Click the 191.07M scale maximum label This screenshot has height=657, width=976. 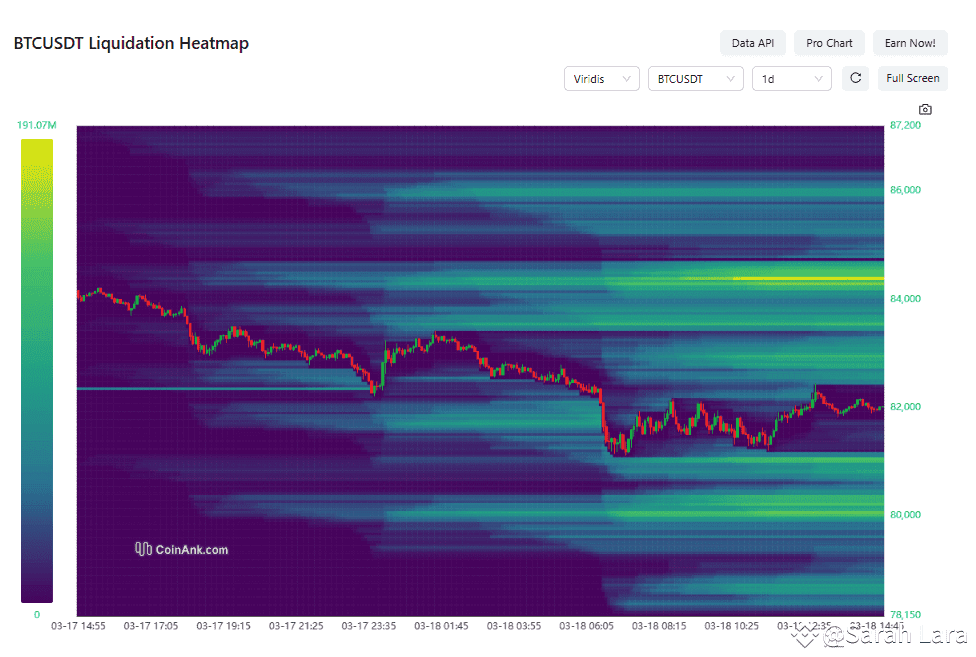pyautogui.click(x=37, y=124)
